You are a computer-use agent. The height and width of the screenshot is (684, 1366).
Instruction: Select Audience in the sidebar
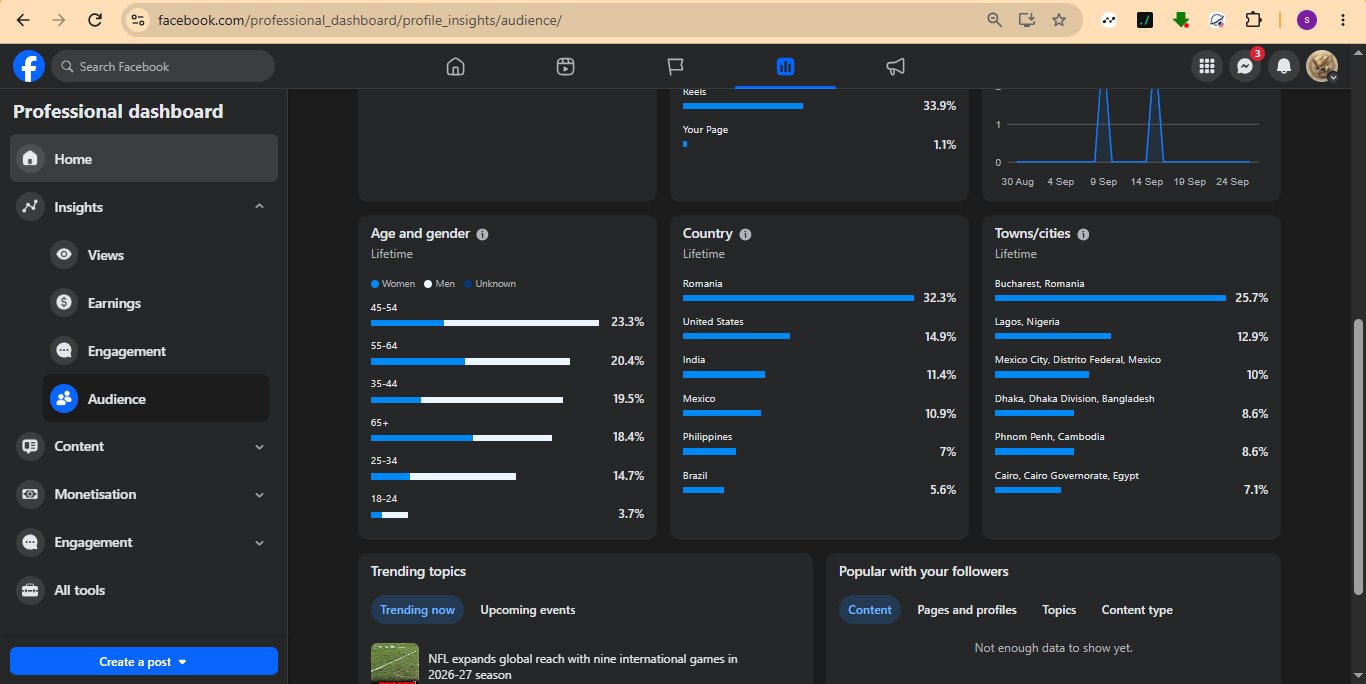point(156,398)
